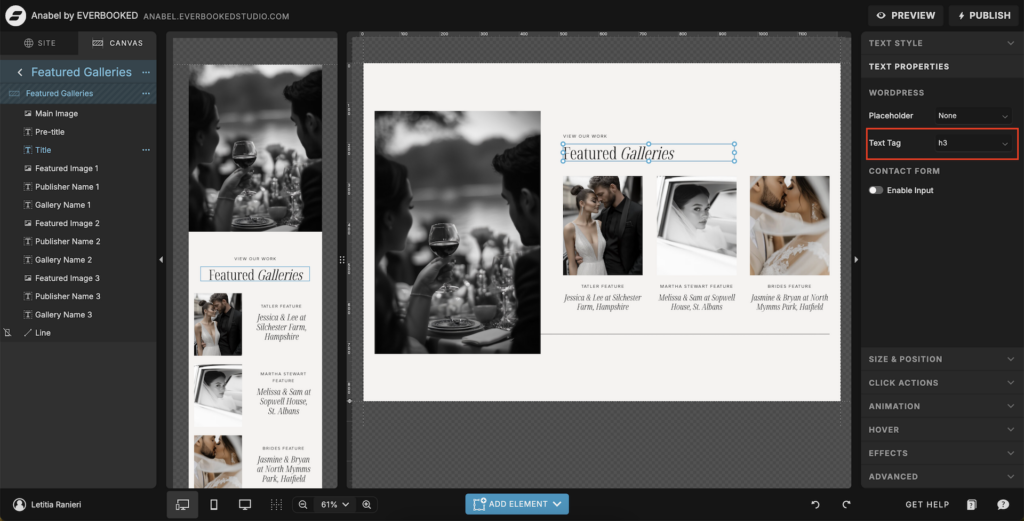
Task: Select the Tatler feature gallery image
Action: [x=602, y=225]
